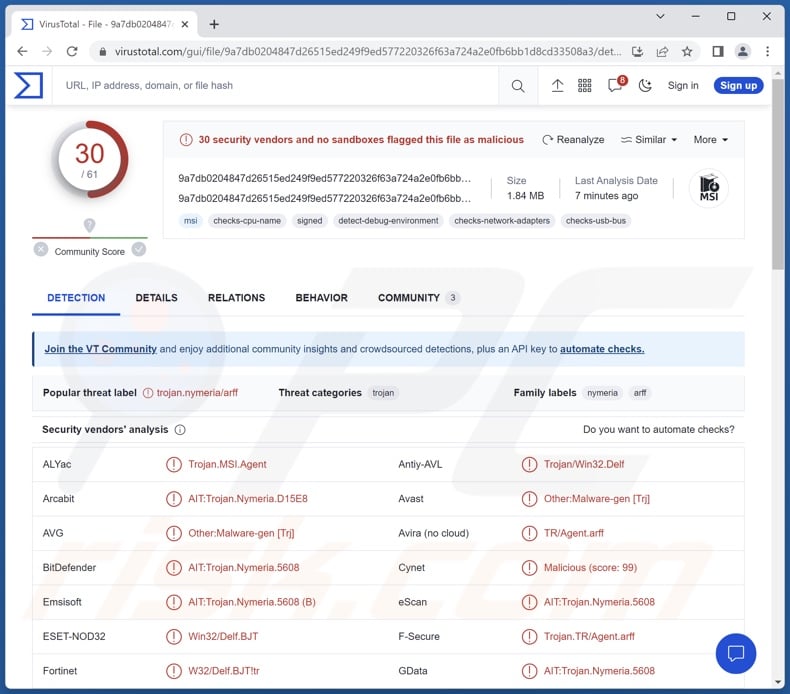790x694 pixels.
Task: Click the detection score 30/61 gauge
Action: pos(90,160)
